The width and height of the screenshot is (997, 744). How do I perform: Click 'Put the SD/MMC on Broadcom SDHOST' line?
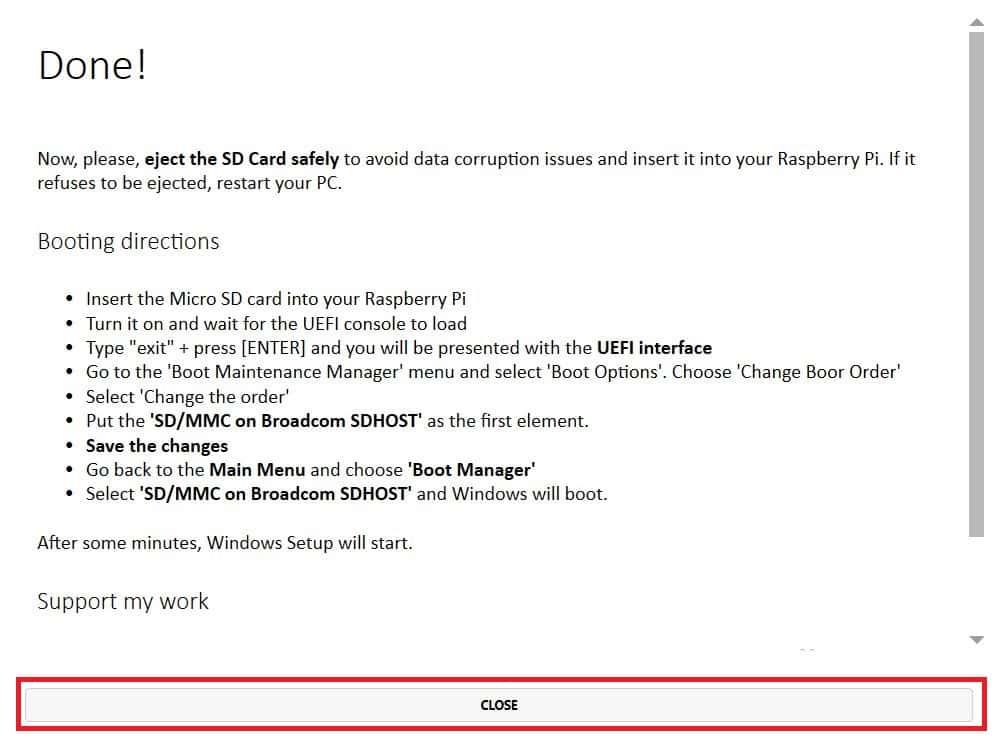click(x=337, y=421)
